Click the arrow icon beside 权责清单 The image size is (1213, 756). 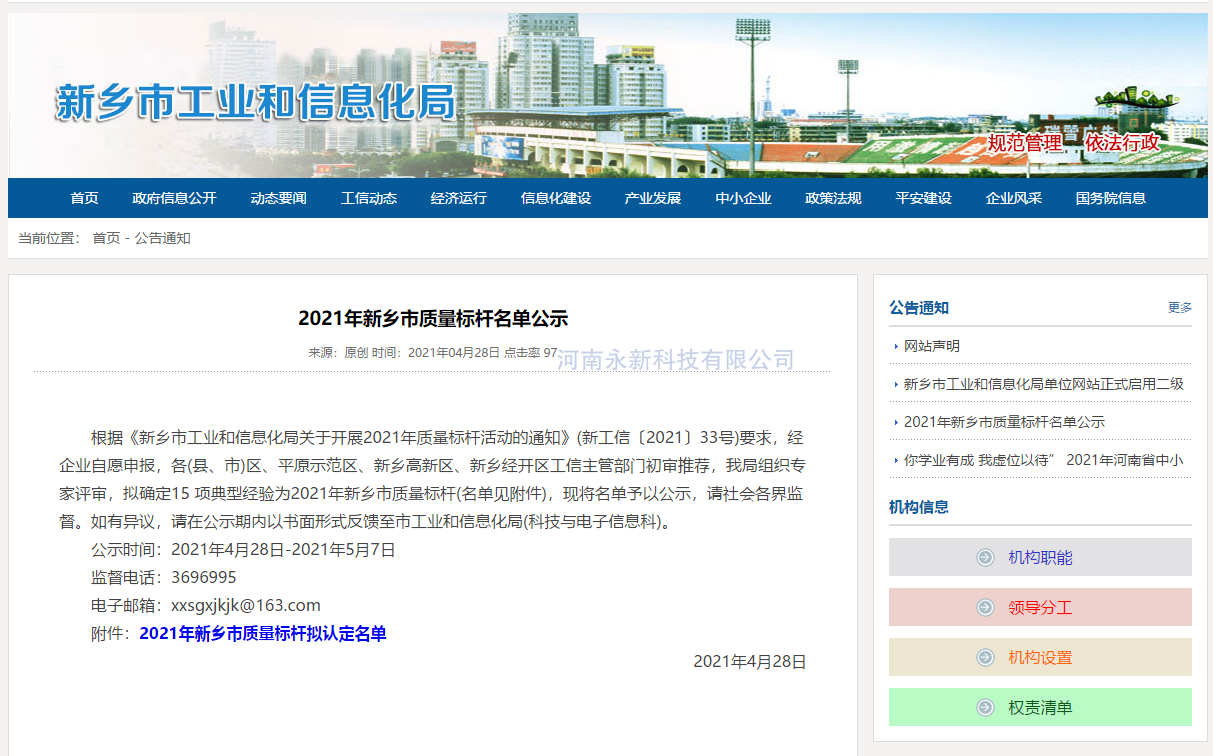(985, 707)
